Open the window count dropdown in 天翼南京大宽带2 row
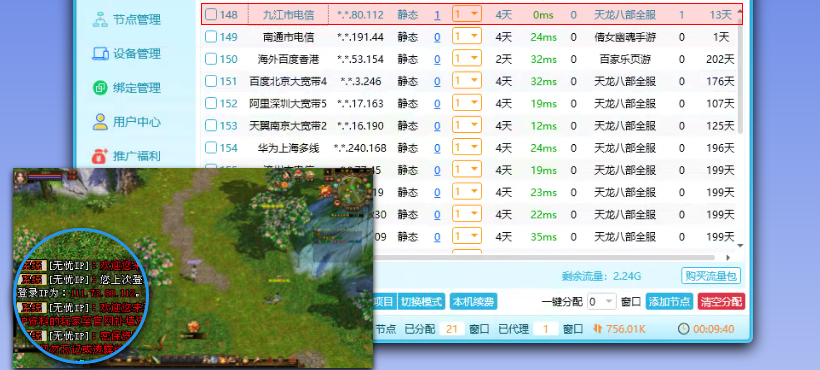Screen dimensions: 820x370 pyautogui.click(x=466, y=125)
